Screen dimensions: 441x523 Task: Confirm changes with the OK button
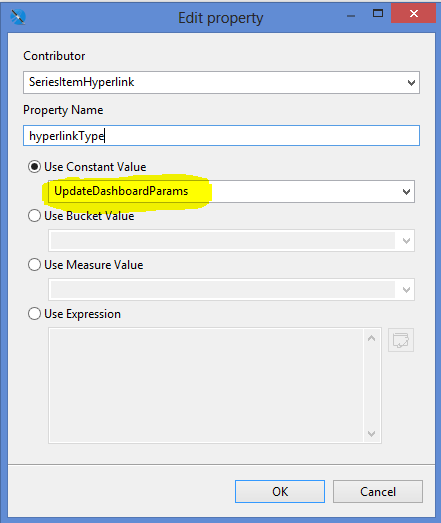click(280, 491)
